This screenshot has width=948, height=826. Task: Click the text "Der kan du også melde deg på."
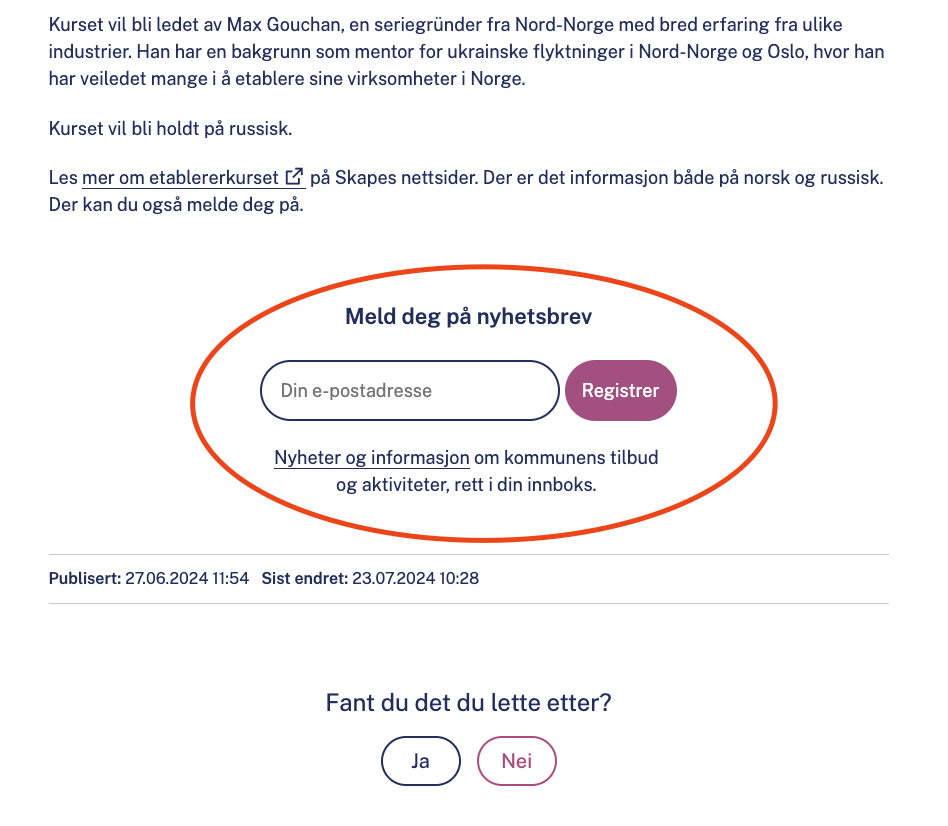[x=175, y=206]
